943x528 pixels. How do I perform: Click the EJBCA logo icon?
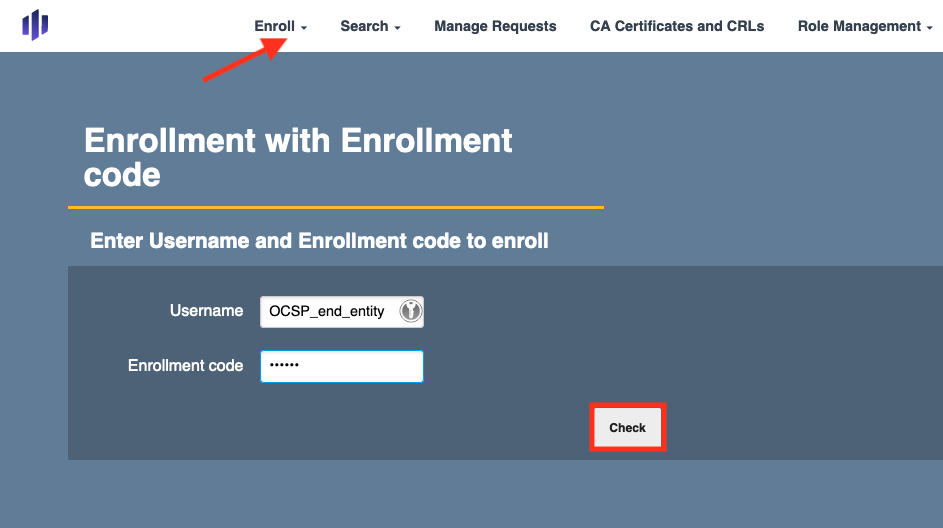click(x=35, y=25)
